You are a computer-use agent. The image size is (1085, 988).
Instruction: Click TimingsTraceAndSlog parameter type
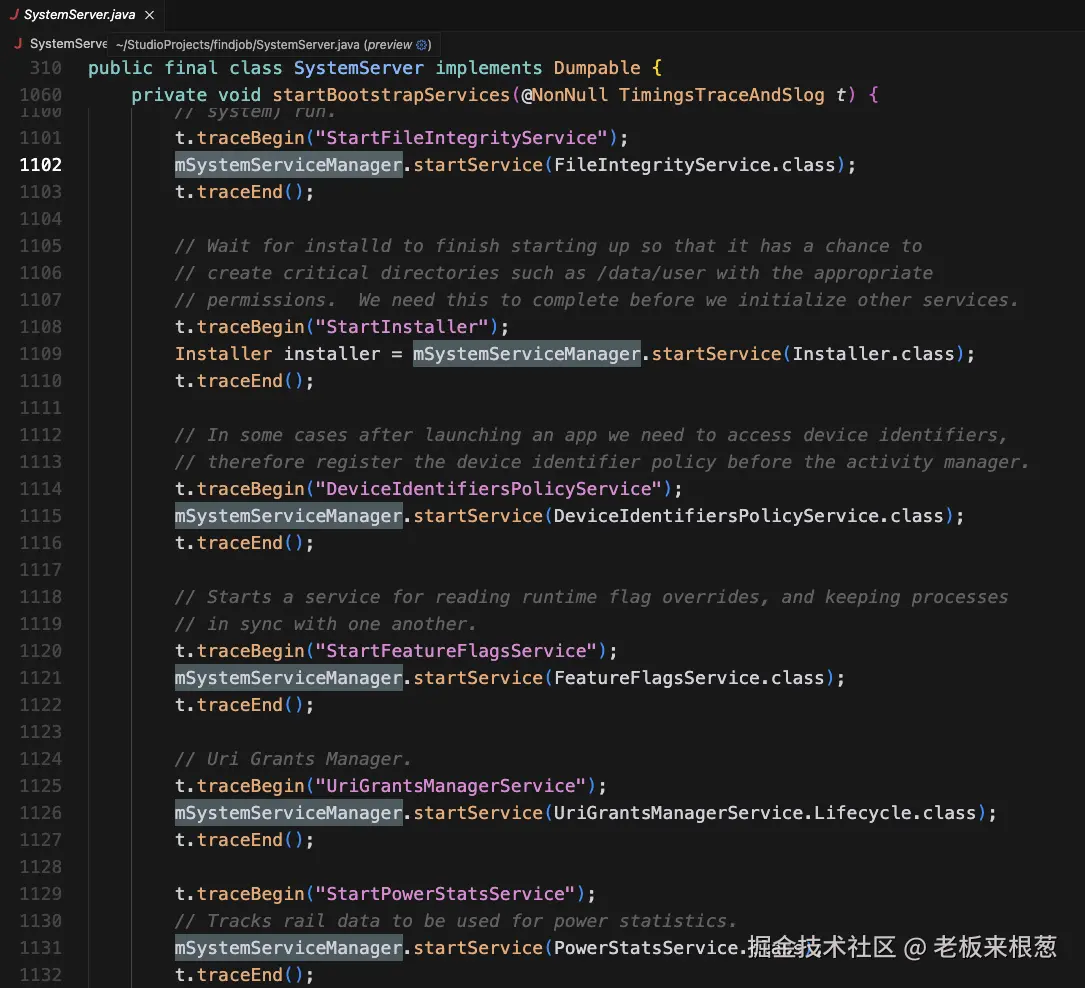pos(721,95)
